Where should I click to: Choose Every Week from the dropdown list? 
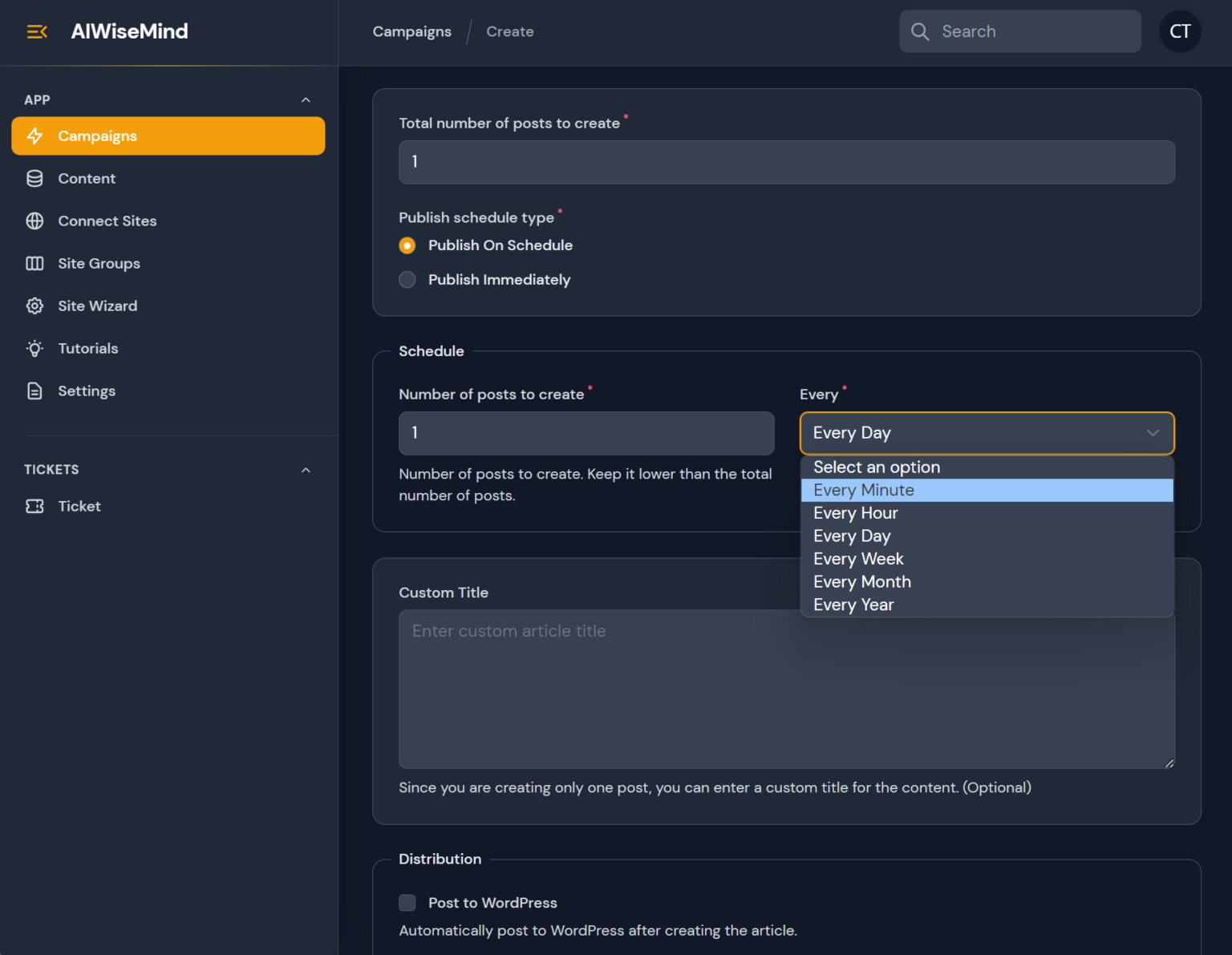click(858, 559)
